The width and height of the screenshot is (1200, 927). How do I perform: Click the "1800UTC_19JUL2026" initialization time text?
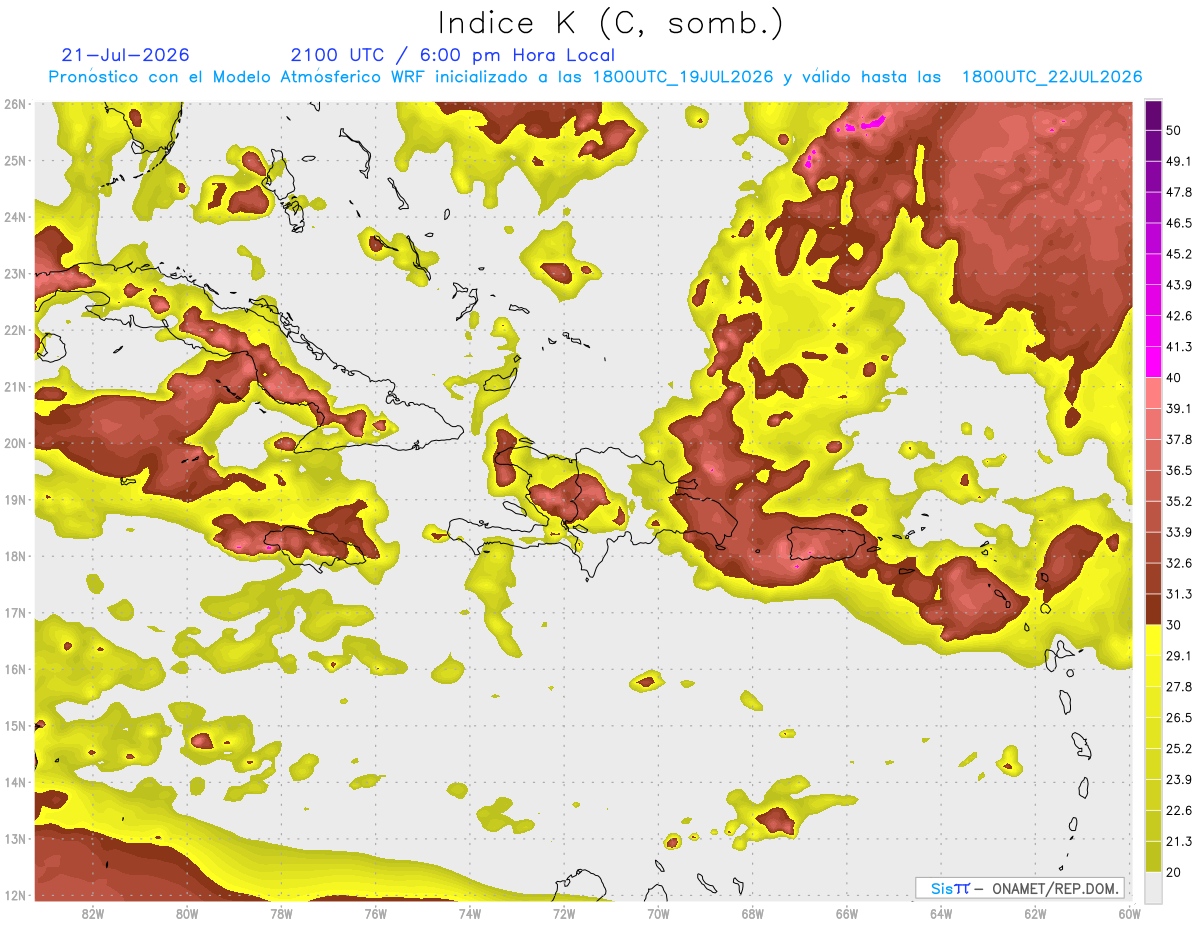click(683, 77)
